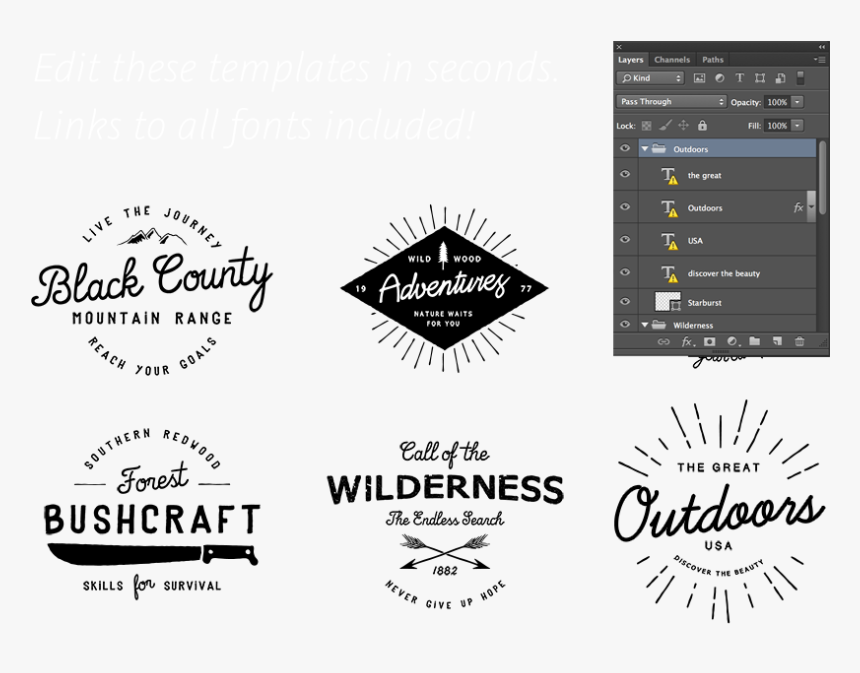The image size is (860, 673).
Task: Open the Layers panel flyout menu
Action: [822, 59]
